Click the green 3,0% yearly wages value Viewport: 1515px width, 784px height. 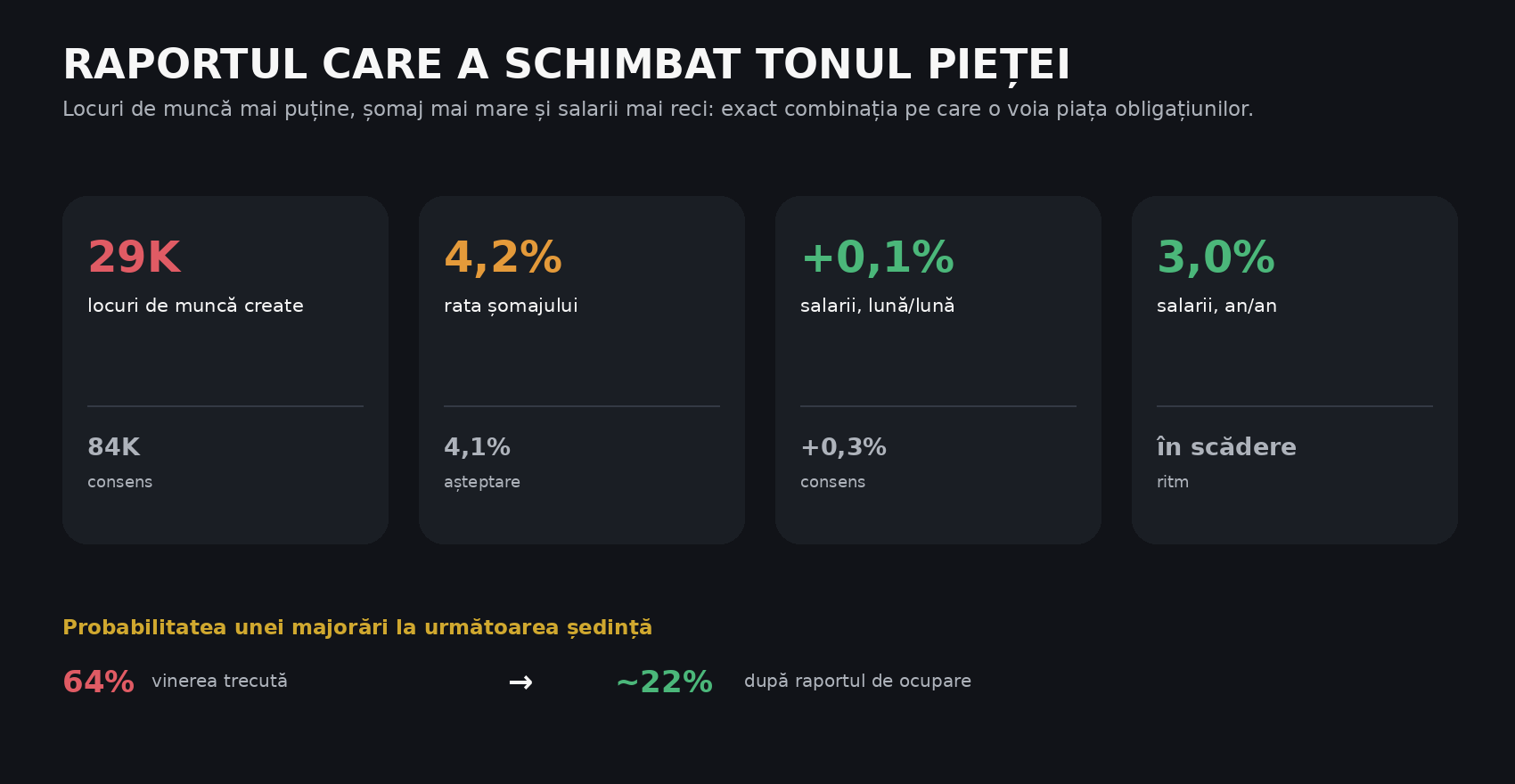pyautogui.click(x=1216, y=257)
